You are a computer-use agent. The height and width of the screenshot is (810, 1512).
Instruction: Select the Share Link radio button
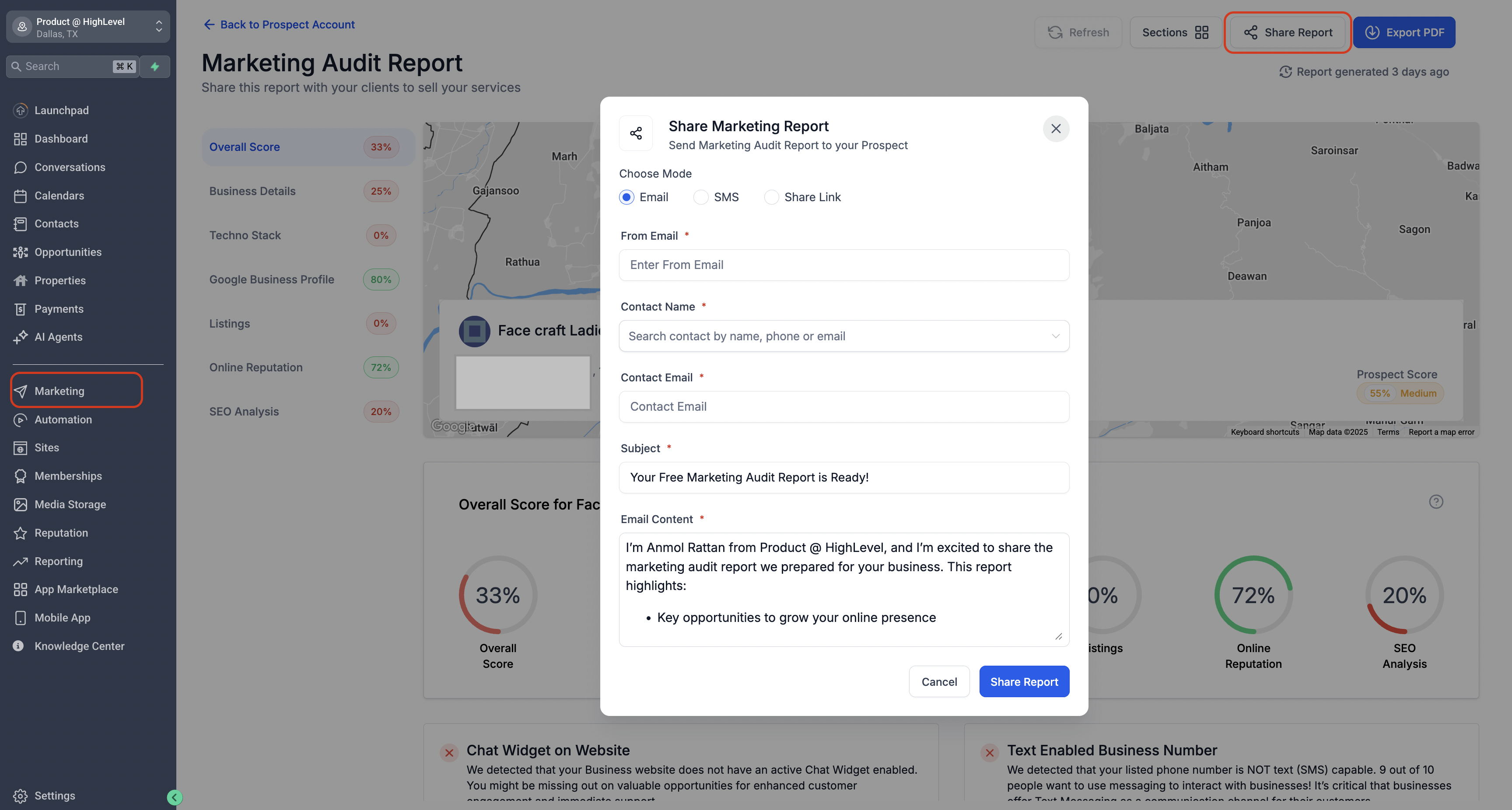(x=771, y=197)
